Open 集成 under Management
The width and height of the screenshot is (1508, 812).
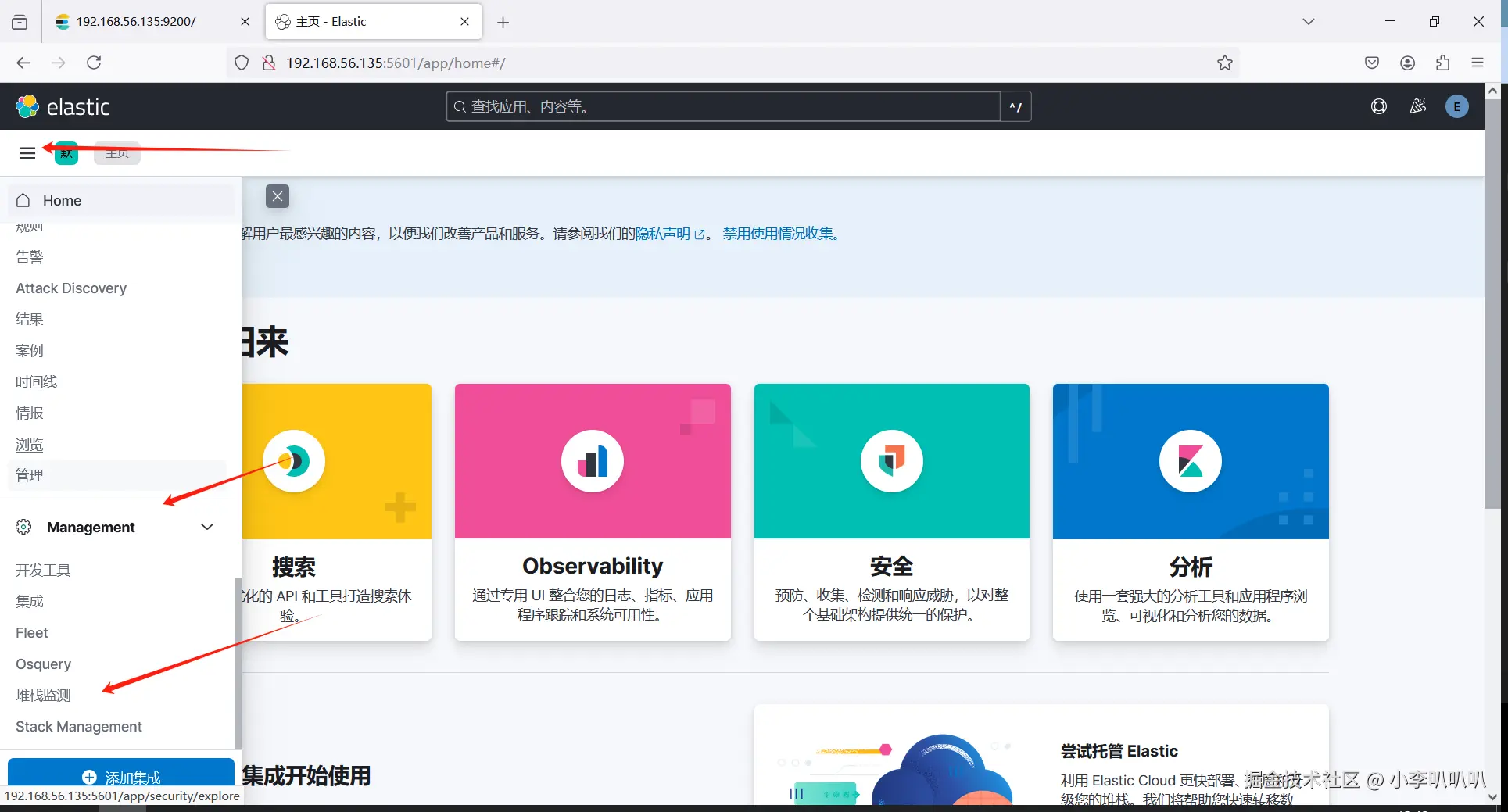[x=30, y=602]
